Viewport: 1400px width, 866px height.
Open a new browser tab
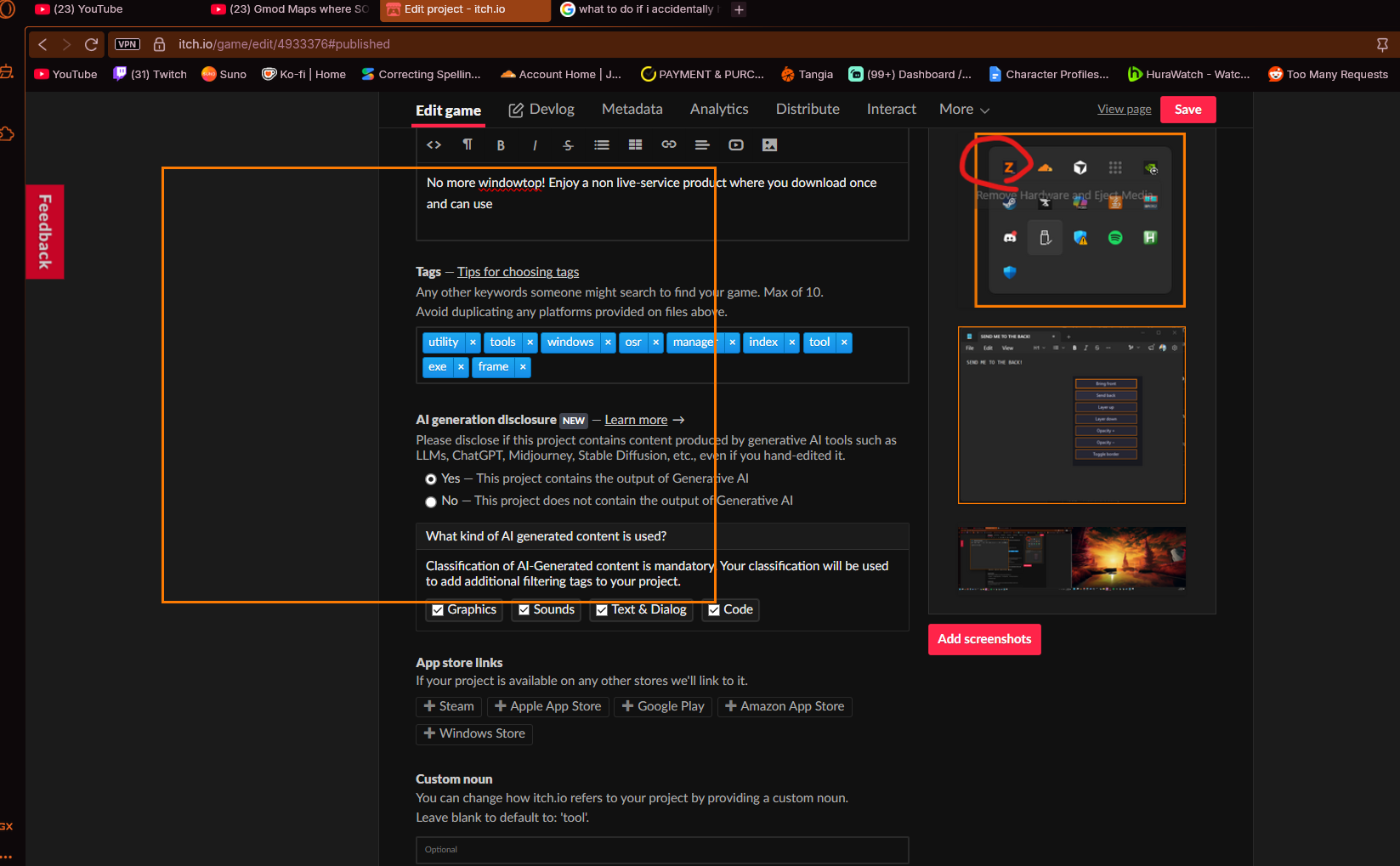739,9
